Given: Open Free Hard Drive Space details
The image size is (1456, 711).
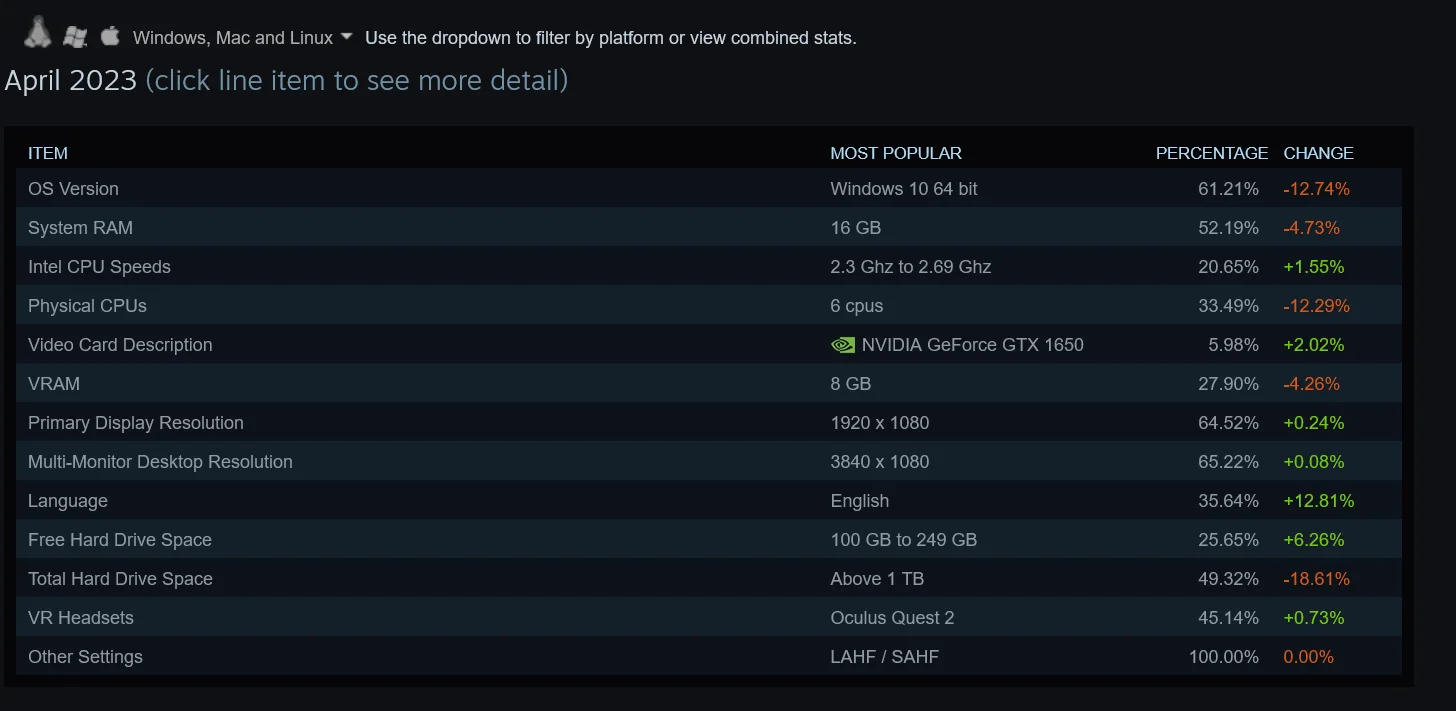Looking at the screenshot, I should [708, 539].
